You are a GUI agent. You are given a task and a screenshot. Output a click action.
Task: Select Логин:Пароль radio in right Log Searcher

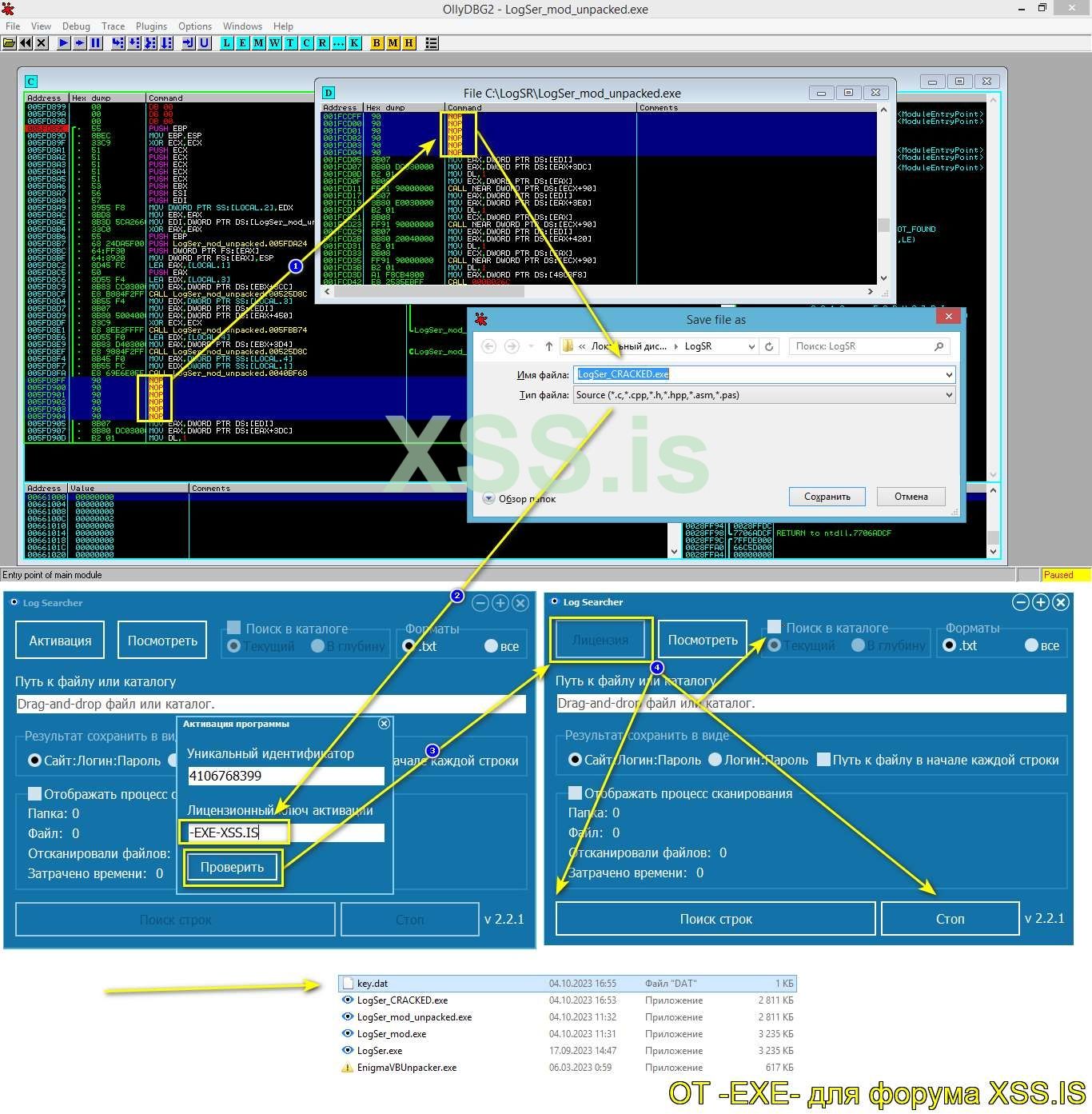715,760
